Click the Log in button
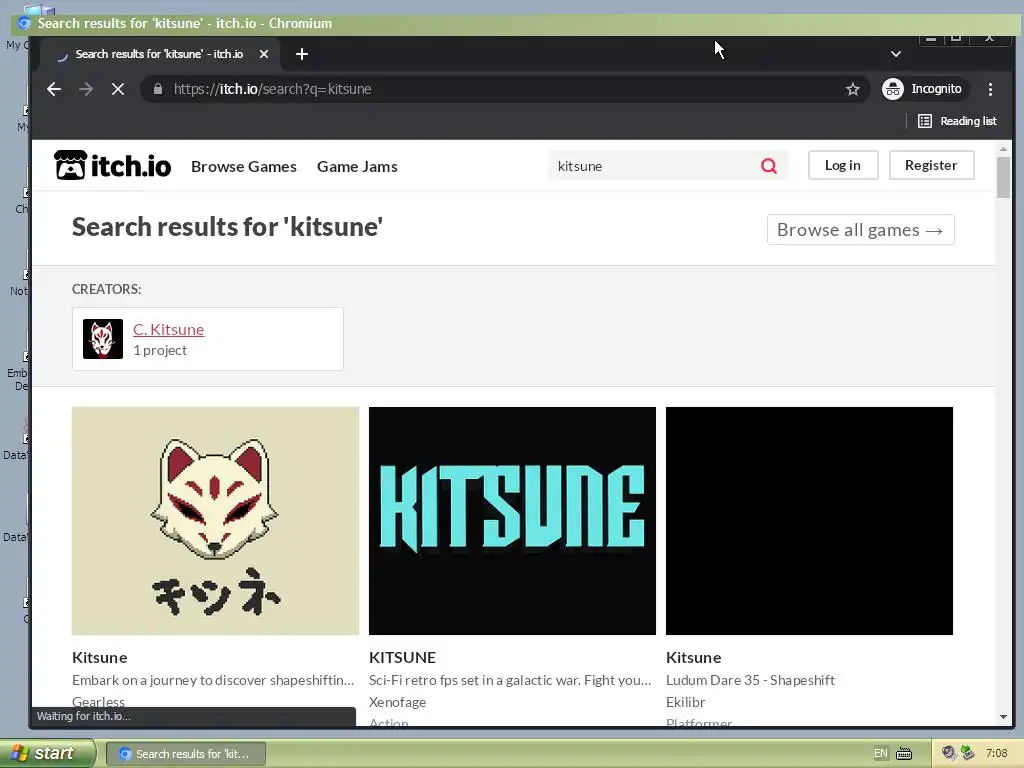The image size is (1024, 768). pyautogui.click(x=842, y=165)
